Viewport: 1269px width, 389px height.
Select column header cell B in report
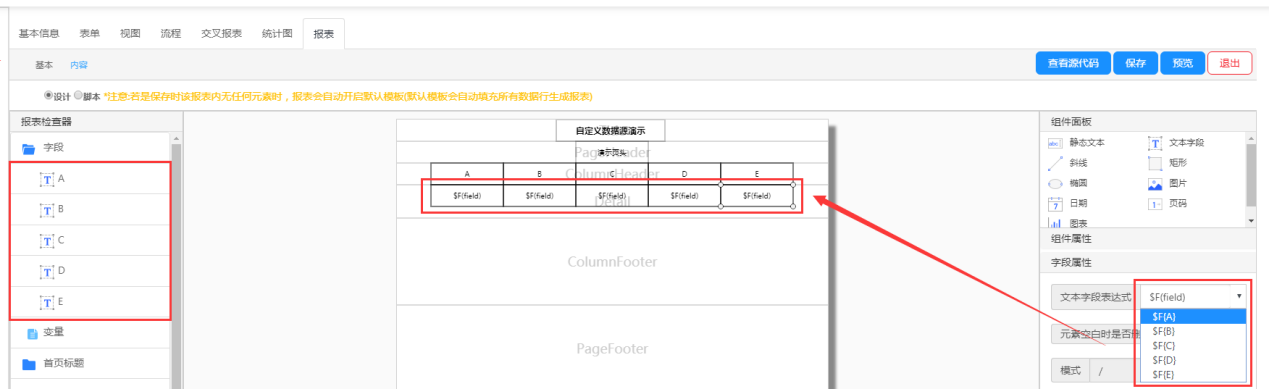[x=539, y=173]
